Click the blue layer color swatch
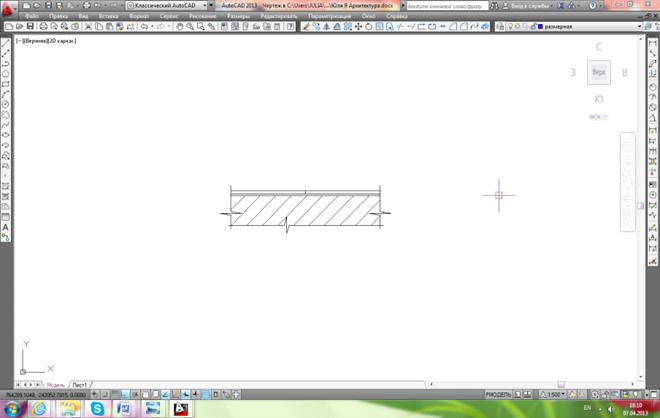 [540, 27]
